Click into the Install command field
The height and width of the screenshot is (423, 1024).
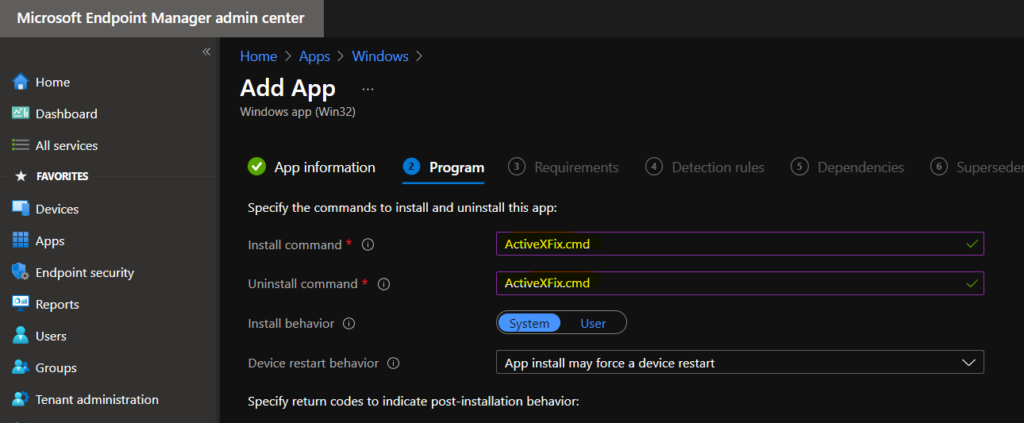(x=740, y=243)
